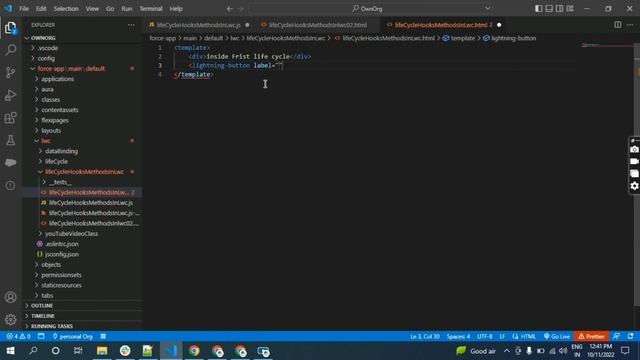Image resolution: width=640 pixels, height=360 pixels.
Task: Open Run and Debug view
Action: tap(11, 96)
